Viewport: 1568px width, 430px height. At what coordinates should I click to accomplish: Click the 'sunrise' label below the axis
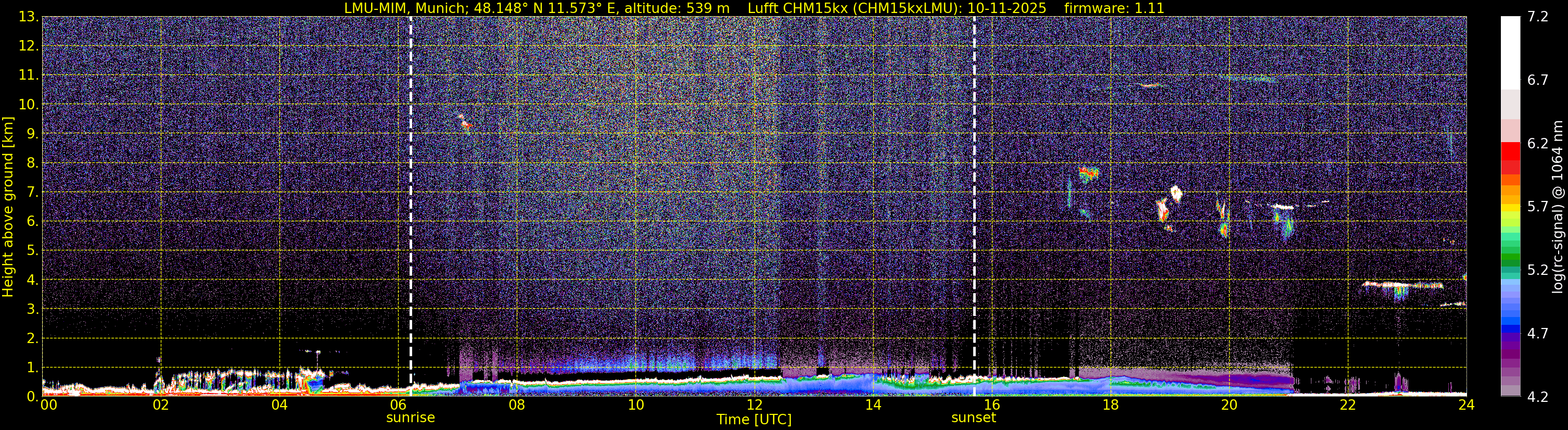click(x=410, y=418)
